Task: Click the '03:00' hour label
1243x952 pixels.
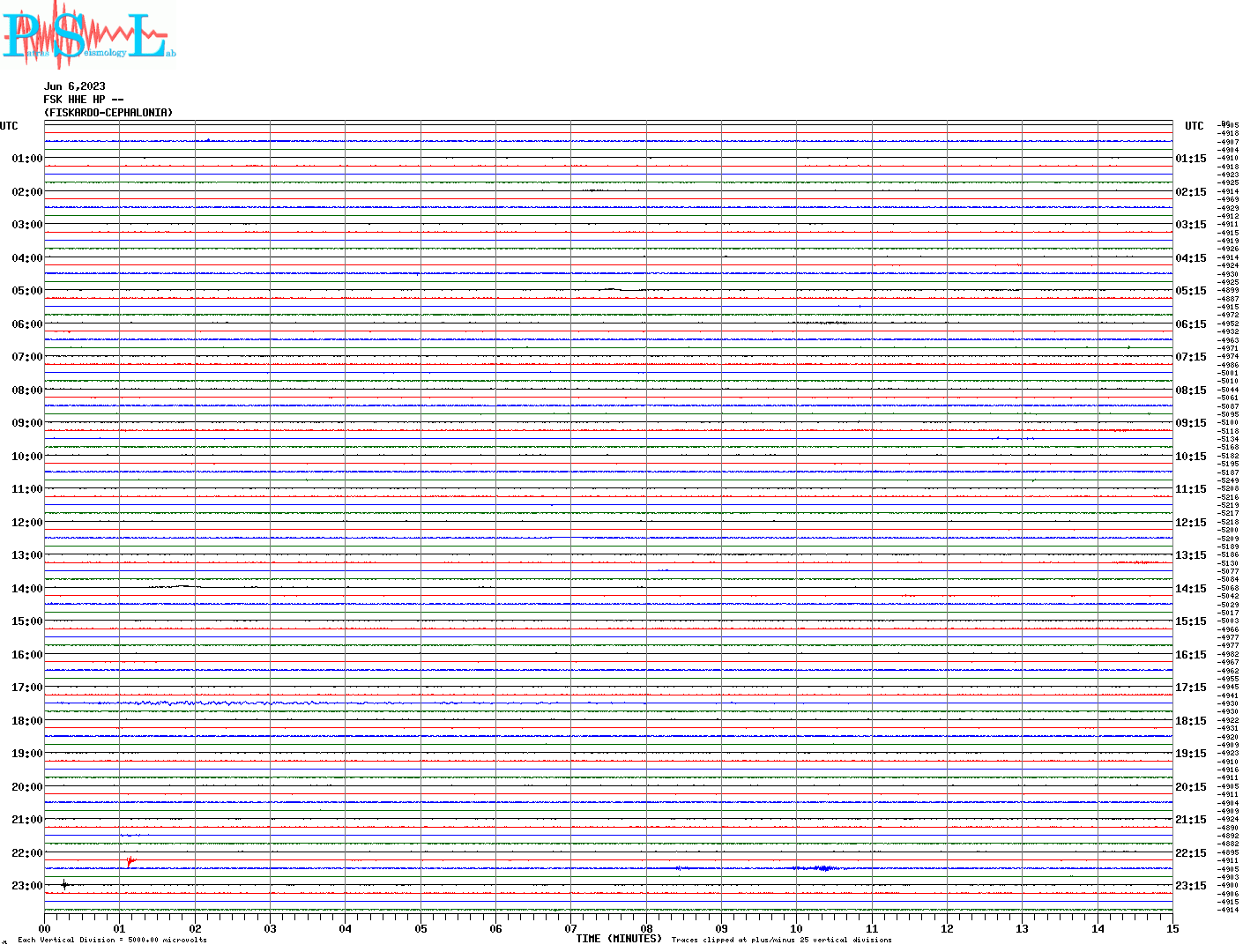Action: pyautogui.click(x=27, y=225)
